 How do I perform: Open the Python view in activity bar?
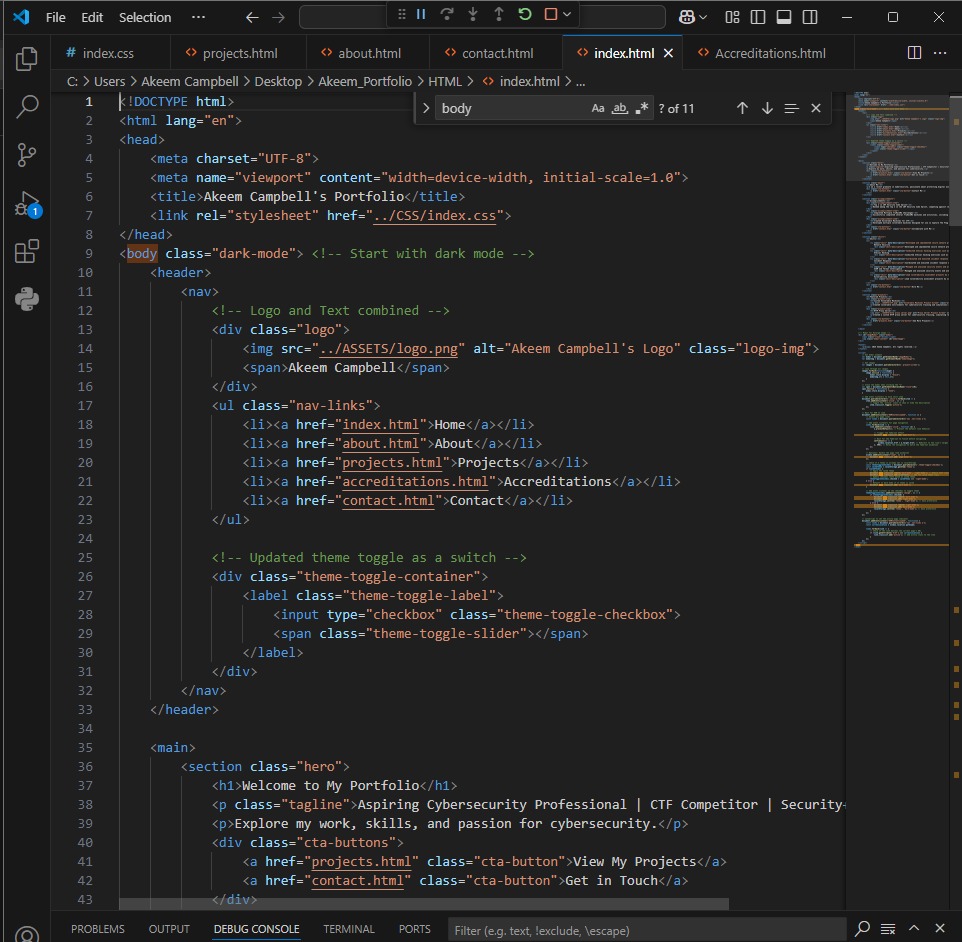[26, 299]
